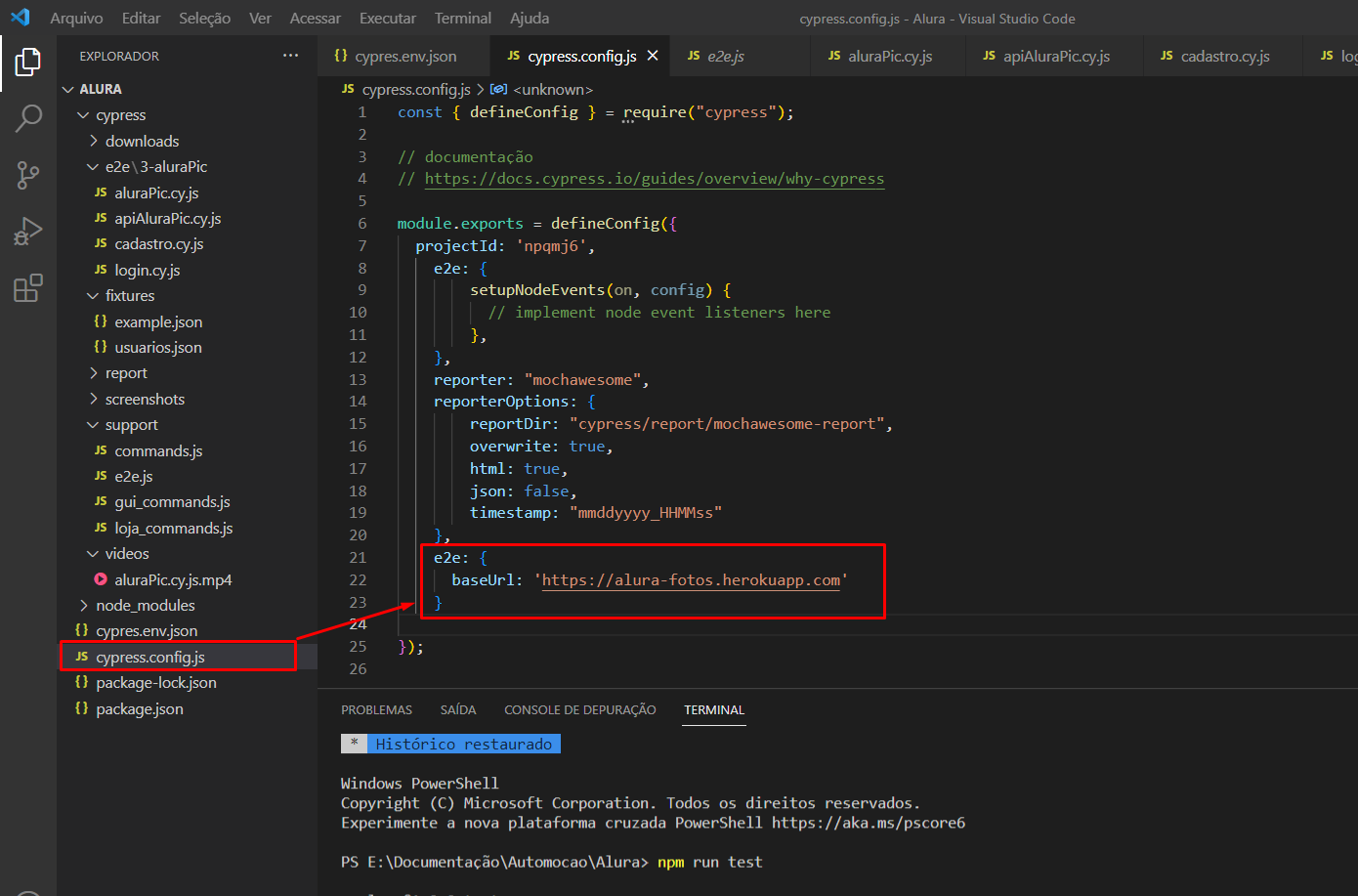The width and height of the screenshot is (1358, 896).
Task: Open the Arquivo menu
Action: 76,18
